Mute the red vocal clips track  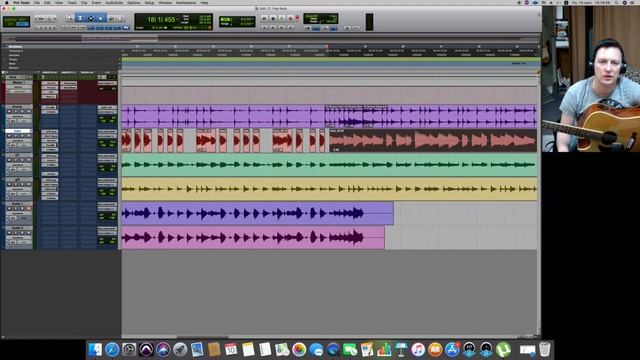coord(28,136)
